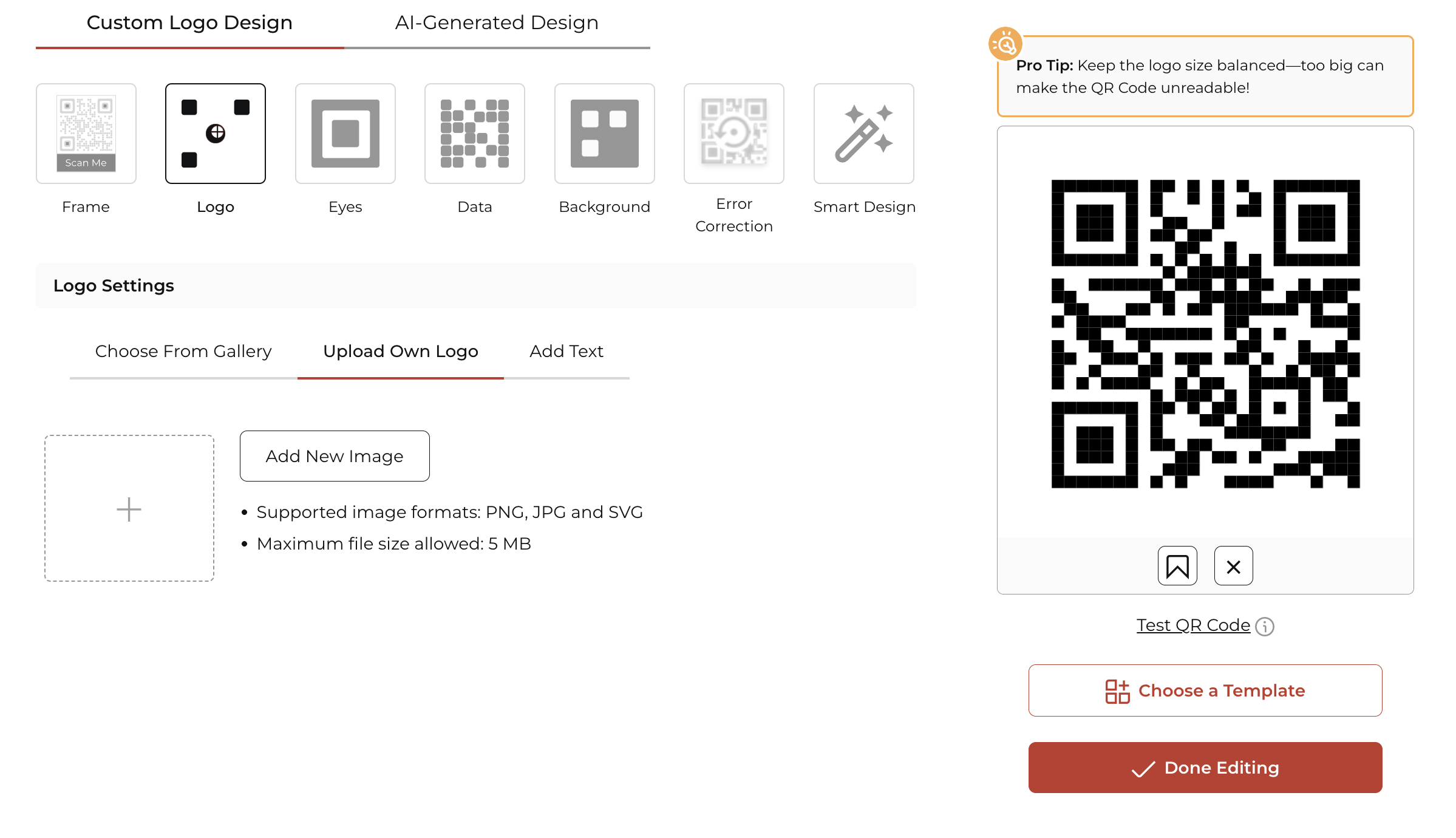
Task: Open the Add Text tab
Action: (x=566, y=352)
